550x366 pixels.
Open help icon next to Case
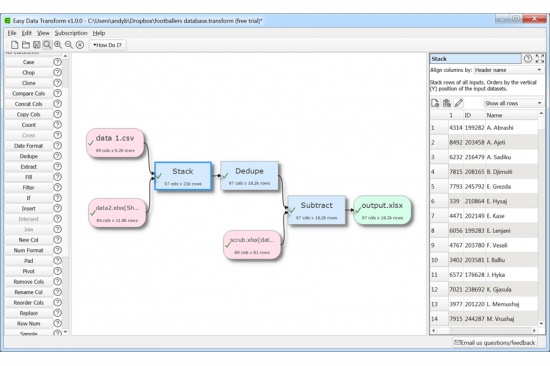[58, 62]
